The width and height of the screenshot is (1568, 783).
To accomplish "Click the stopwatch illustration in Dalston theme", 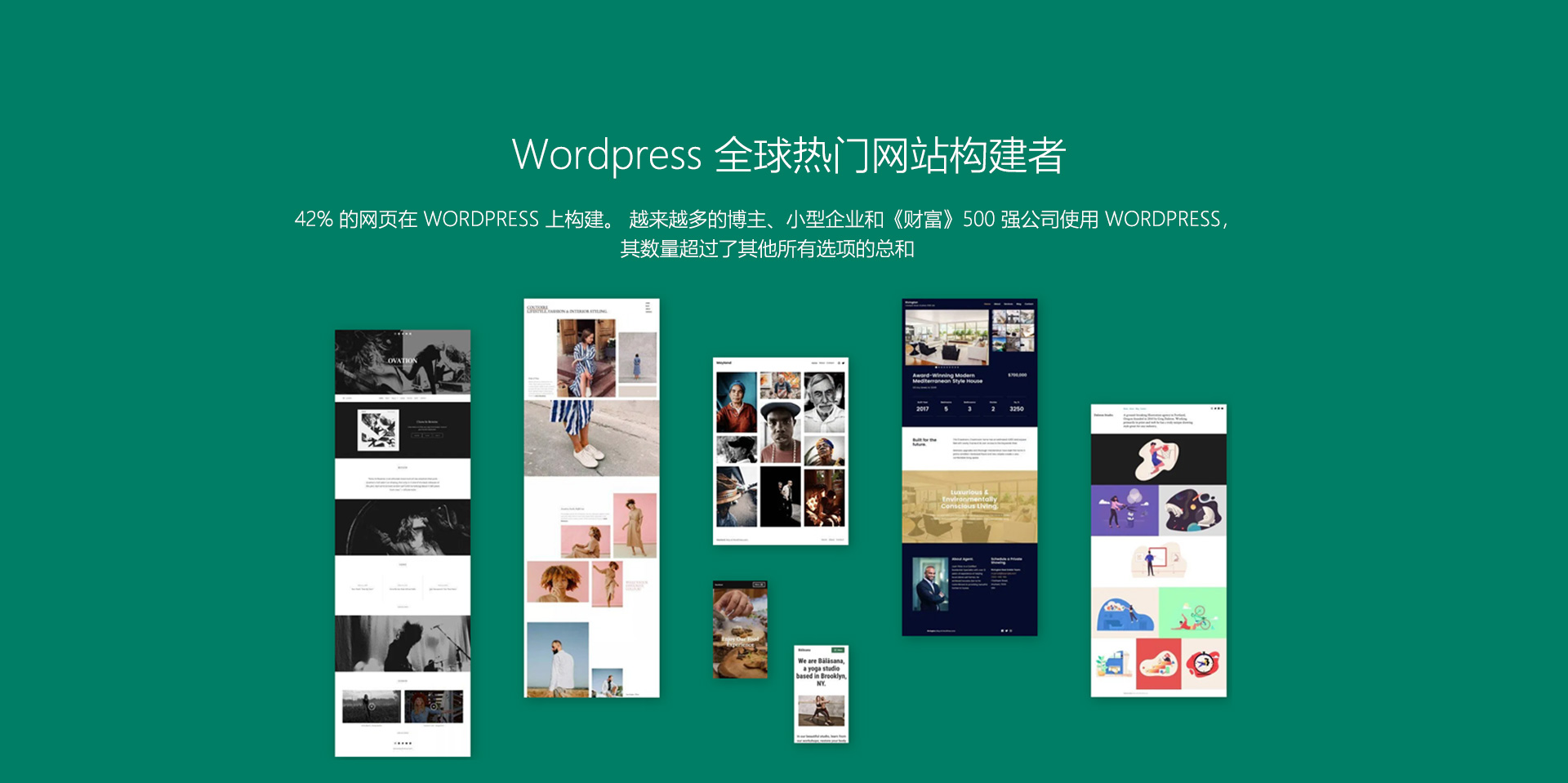I will 1203,664.
